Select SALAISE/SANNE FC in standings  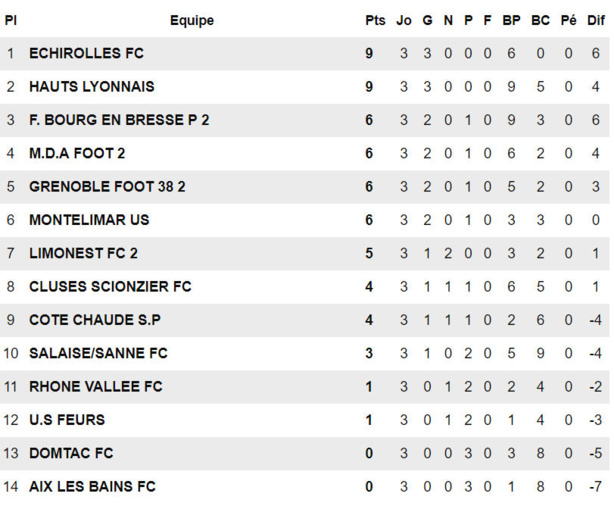pos(98,353)
